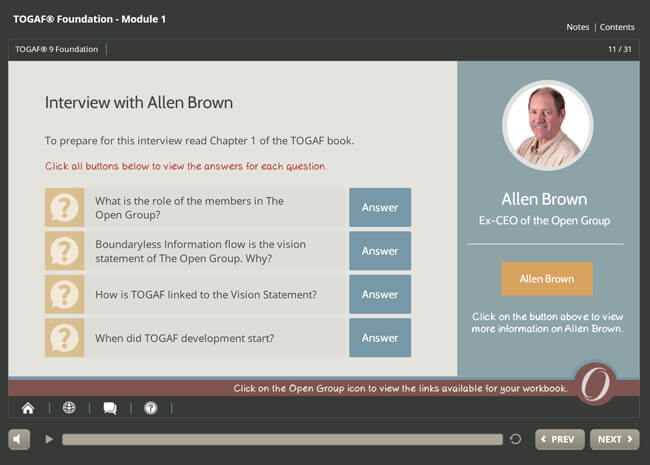Click the Open Group logo icon
Screen dimensions: 650x465
click(595, 384)
